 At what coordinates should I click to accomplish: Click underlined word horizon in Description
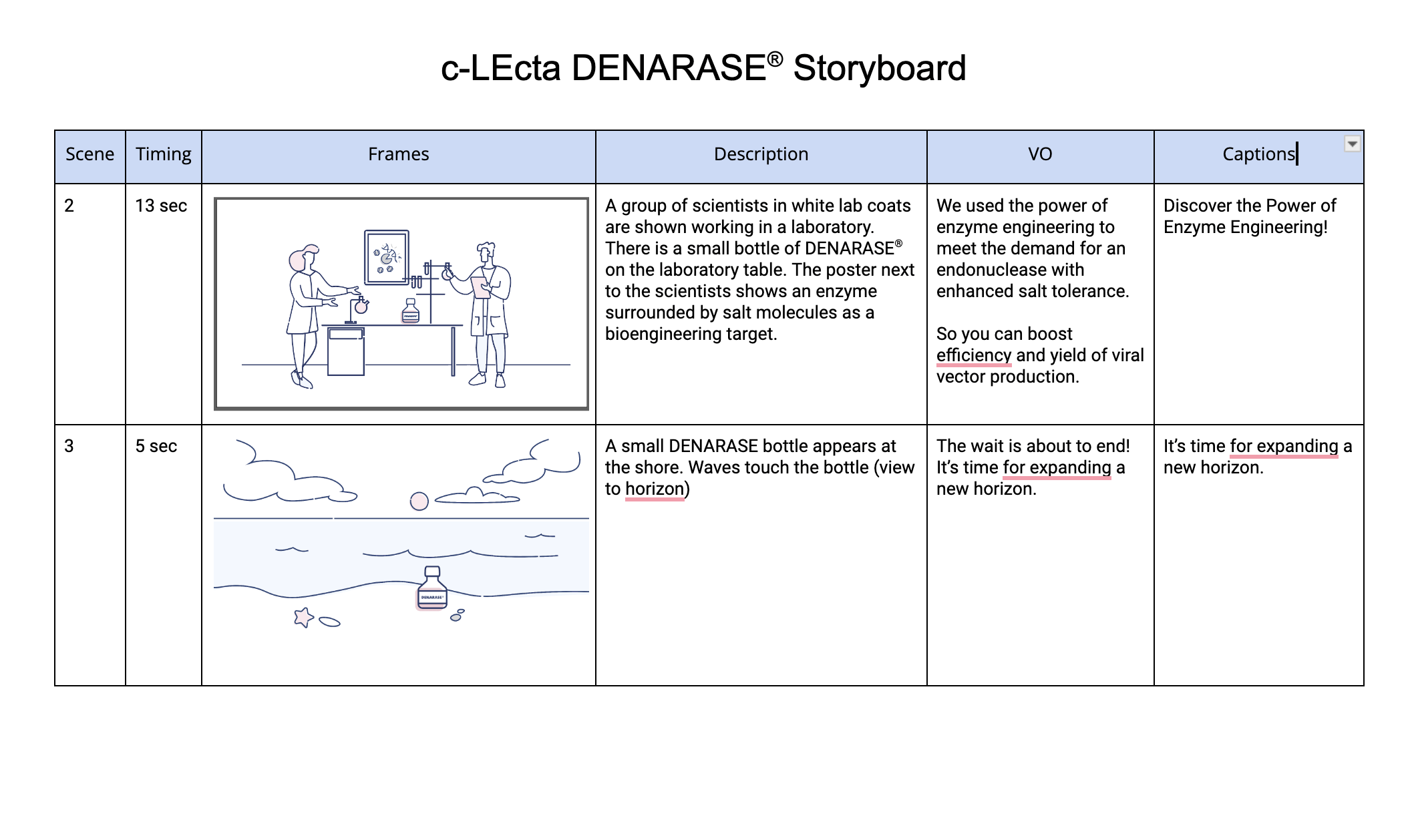pyautogui.click(x=655, y=489)
